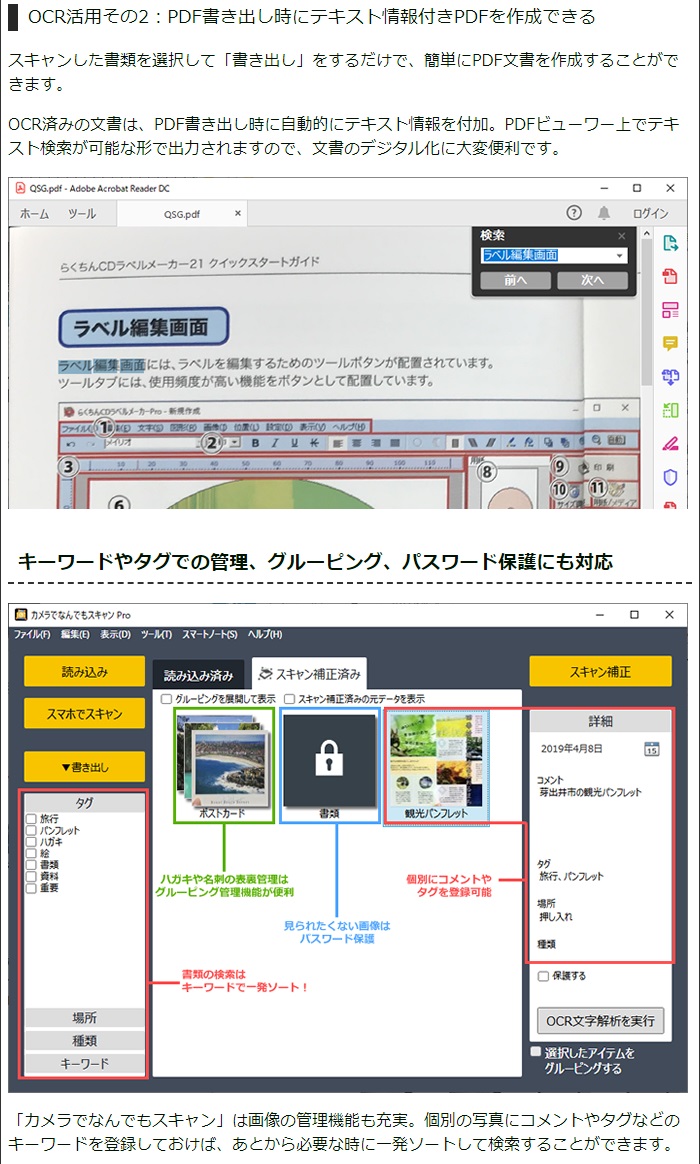Switch to the ツール tab in Acrobat
The width and height of the screenshot is (700, 1164).
82,214
